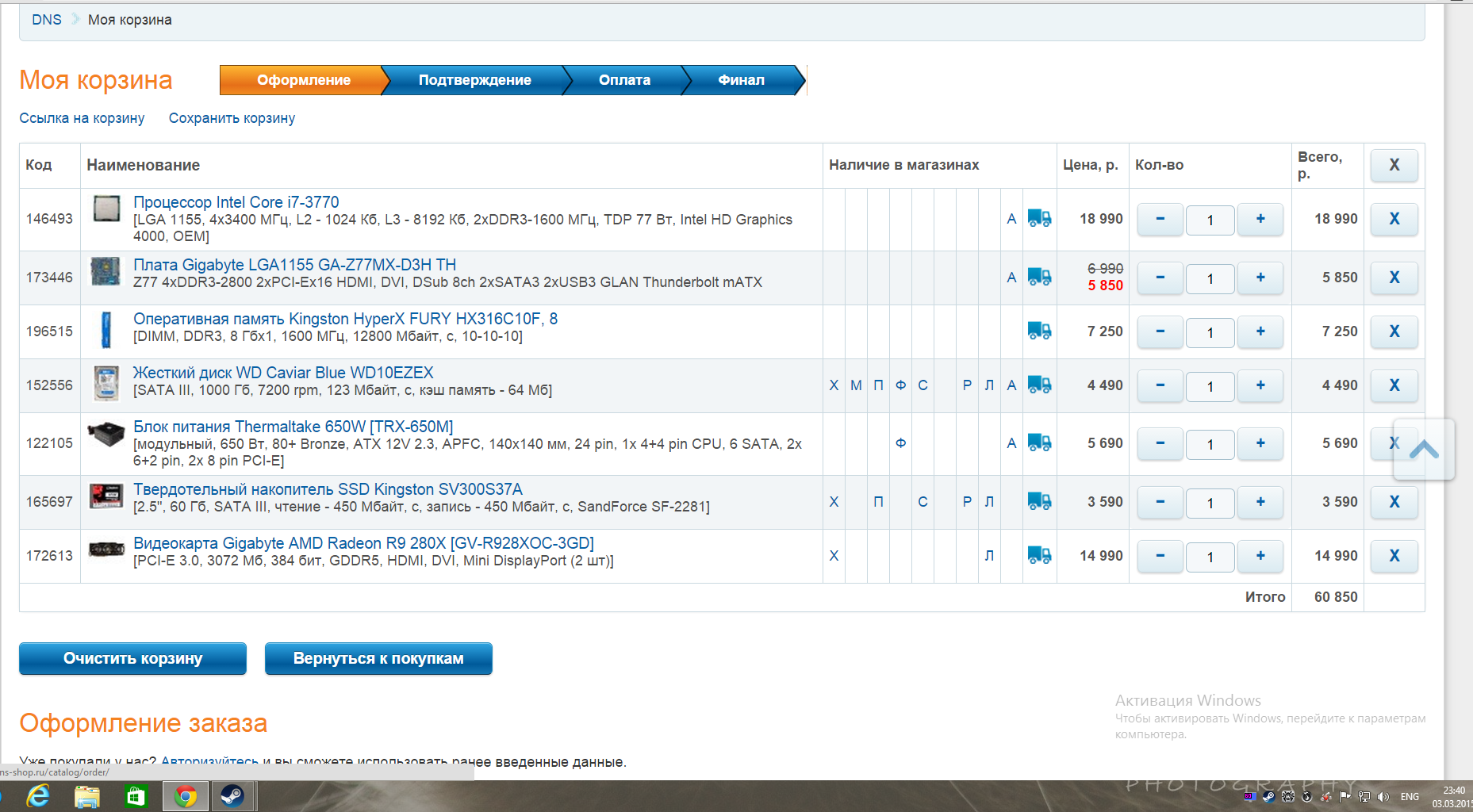Click delivery truck icon for WD Caviar Blue row

[x=1039, y=385]
